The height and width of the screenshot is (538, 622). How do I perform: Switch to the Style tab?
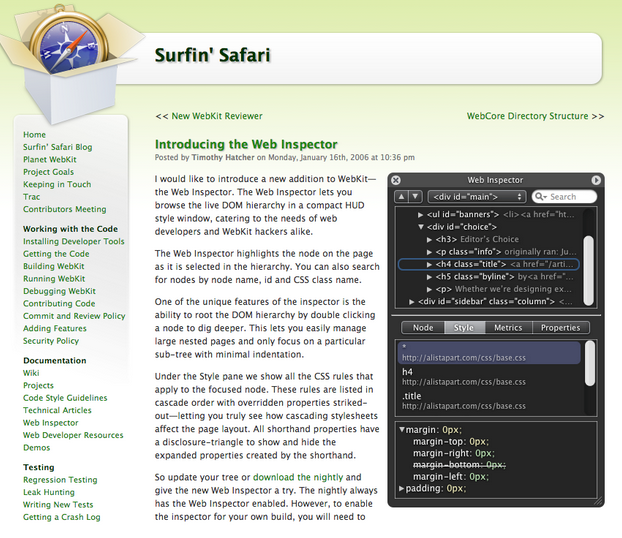tap(464, 328)
